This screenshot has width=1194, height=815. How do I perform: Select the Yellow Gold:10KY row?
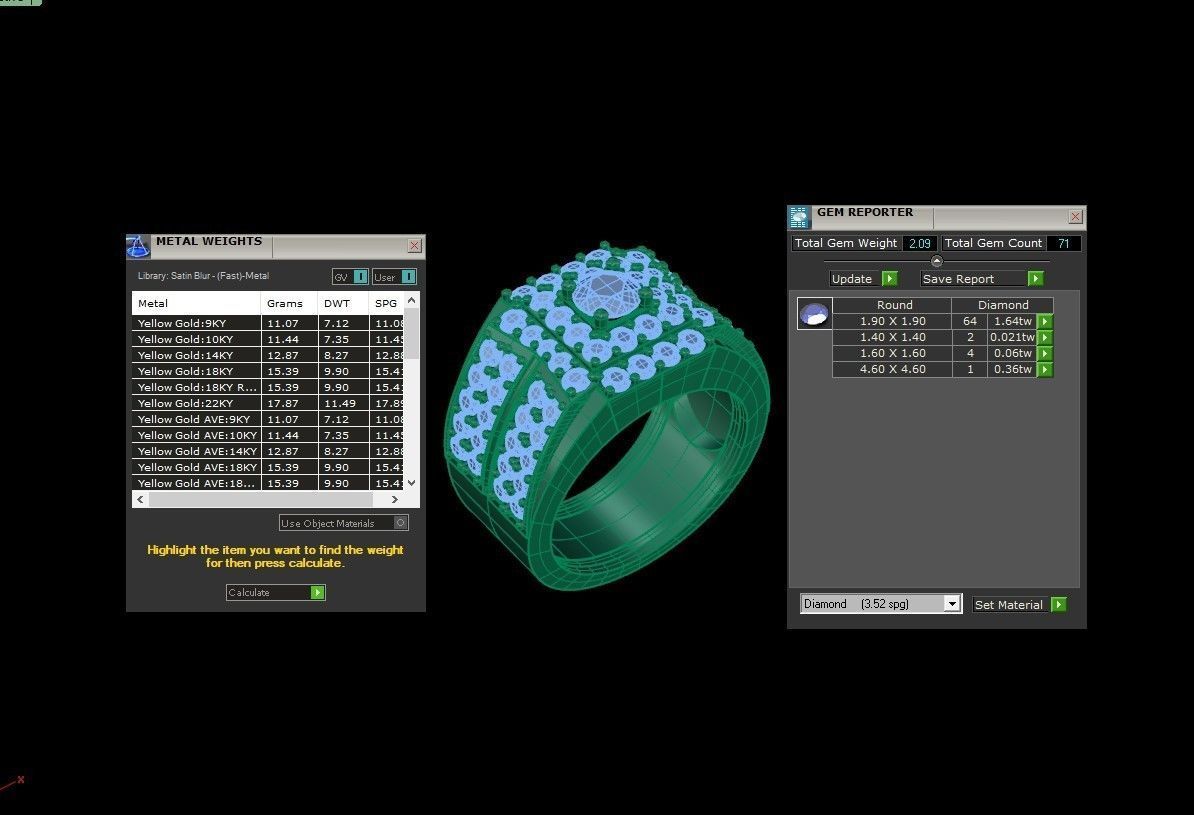point(267,339)
